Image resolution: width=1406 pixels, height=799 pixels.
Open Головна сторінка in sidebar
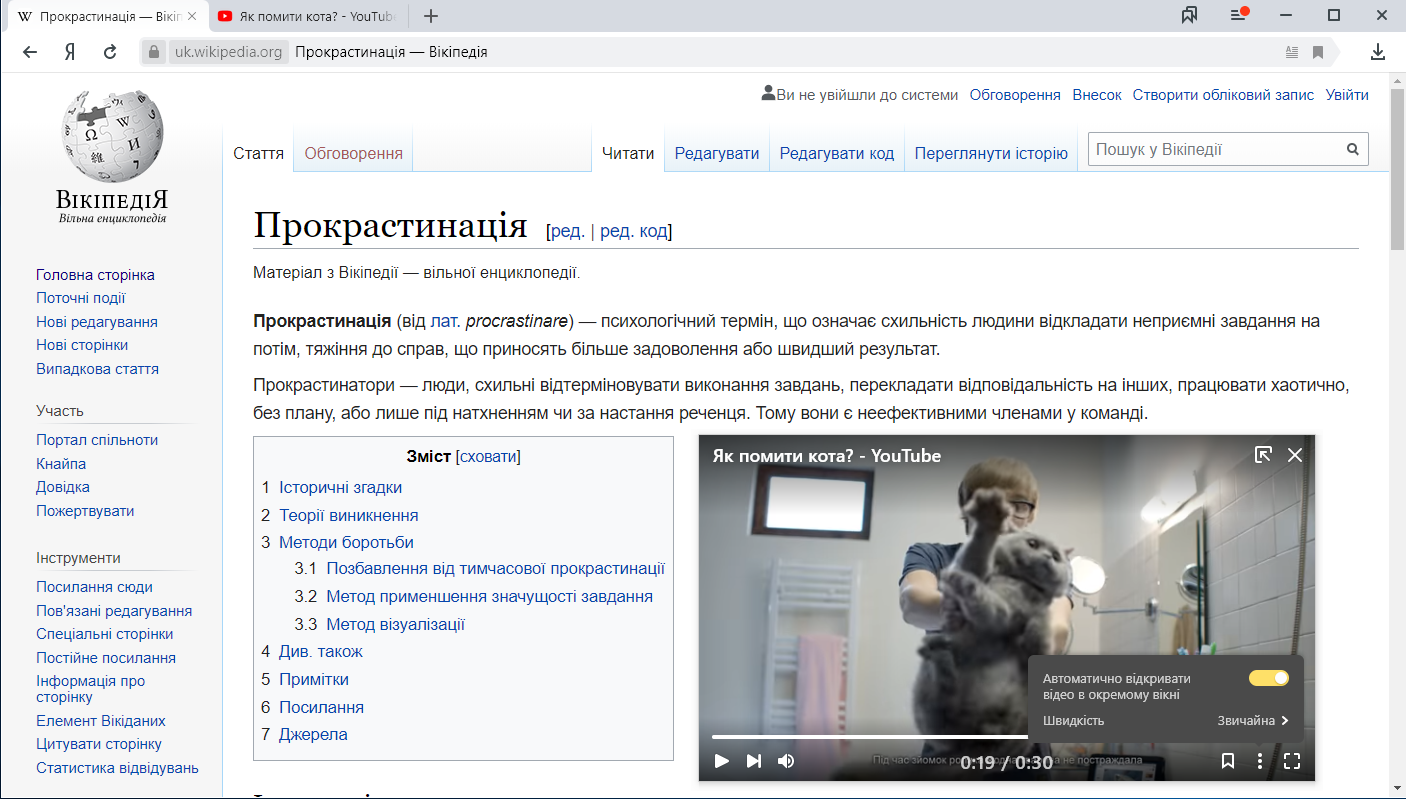pos(95,275)
